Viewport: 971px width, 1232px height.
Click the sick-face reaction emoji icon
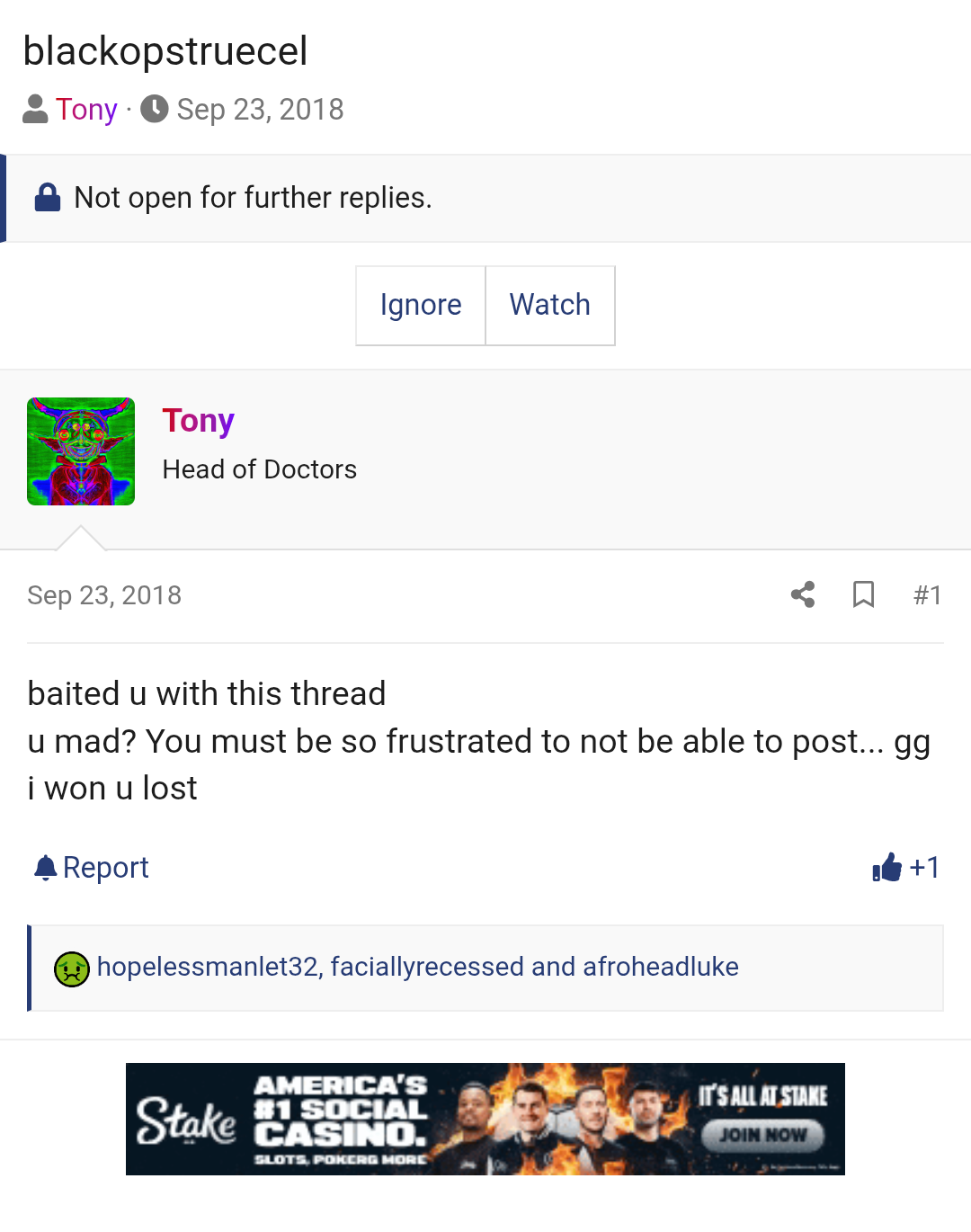(72, 969)
